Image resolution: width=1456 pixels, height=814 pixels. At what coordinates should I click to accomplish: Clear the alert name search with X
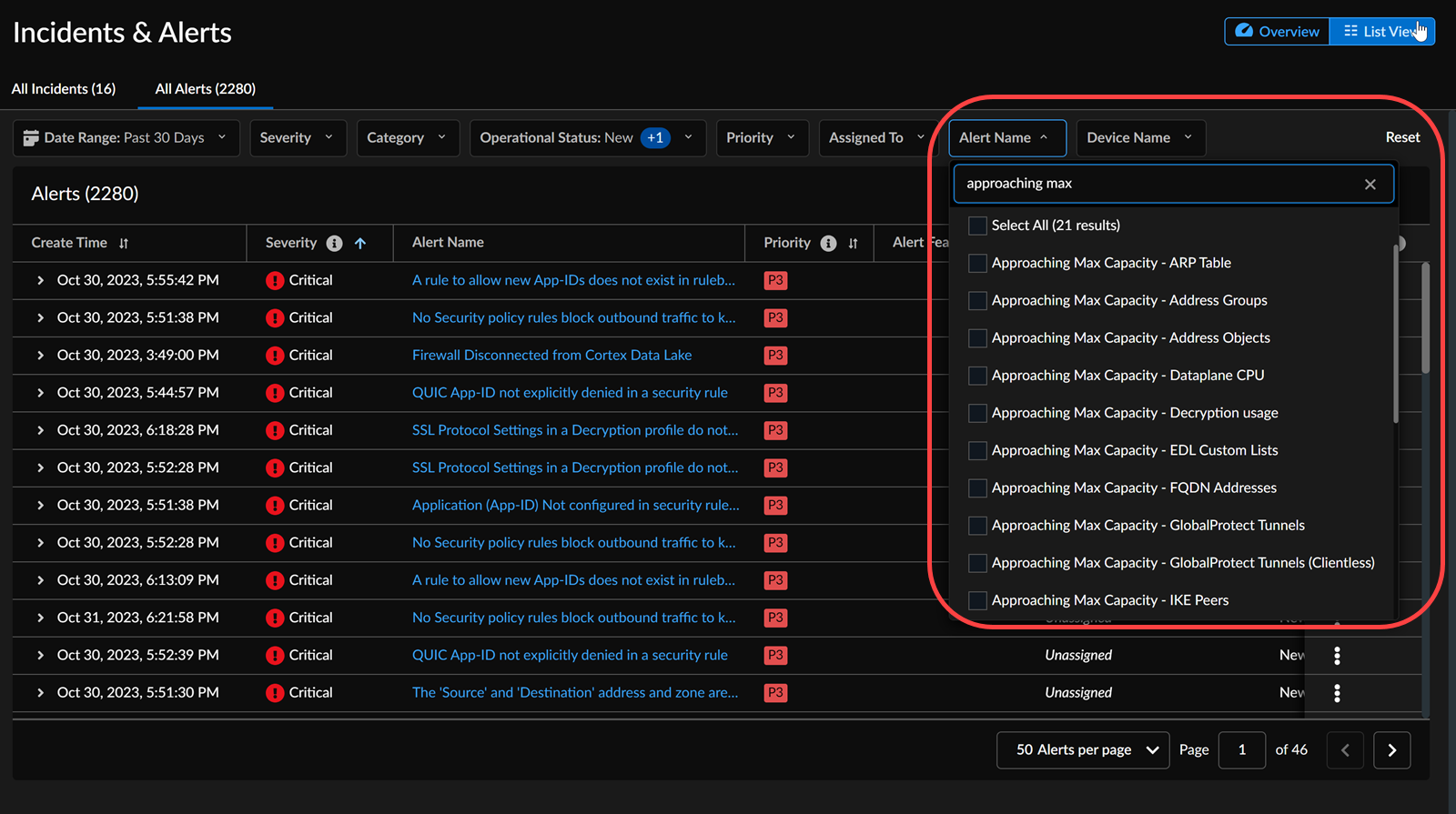[1370, 184]
